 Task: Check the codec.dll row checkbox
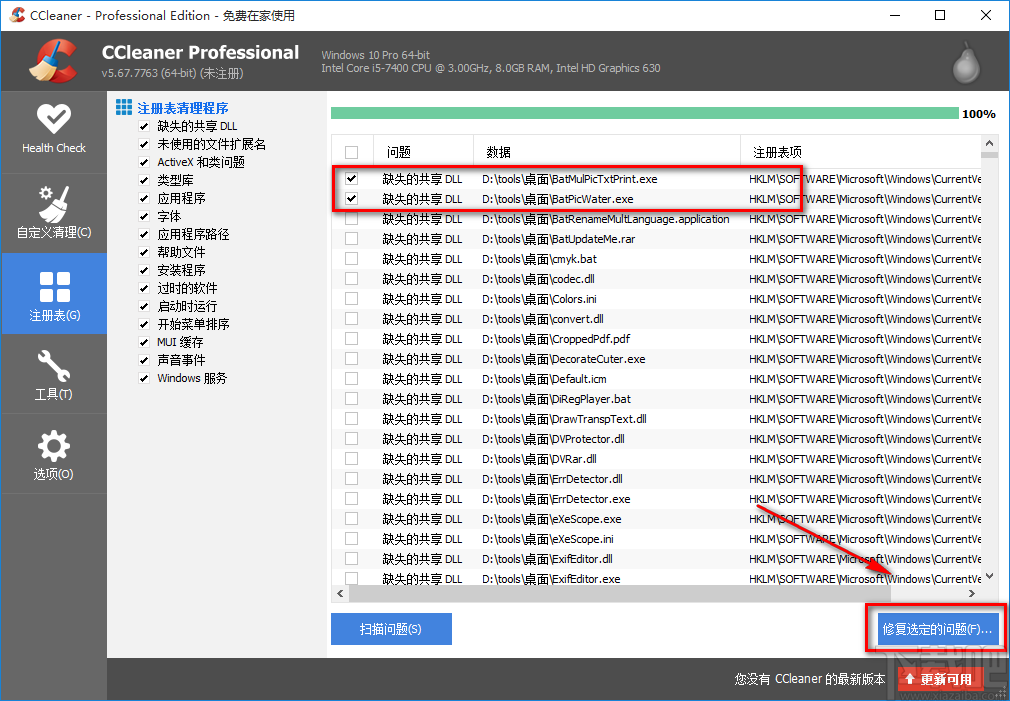coord(351,279)
